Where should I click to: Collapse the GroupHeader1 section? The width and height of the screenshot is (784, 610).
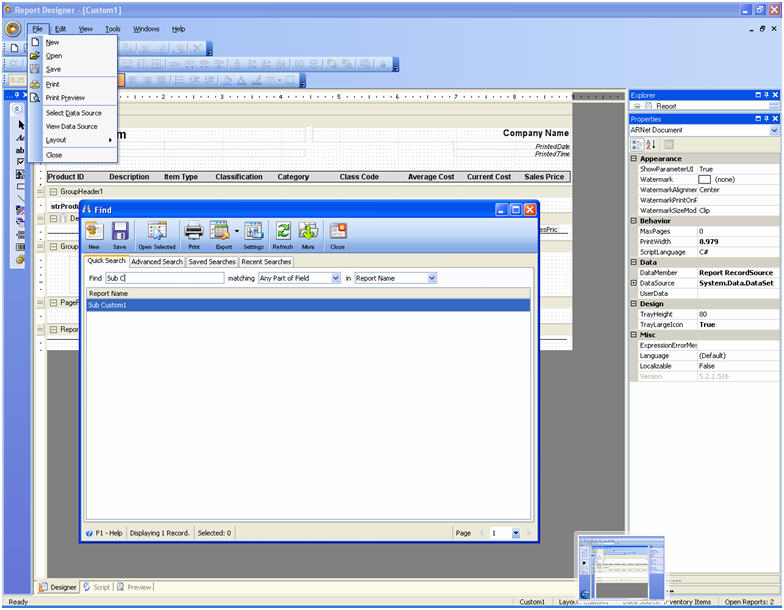click(x=53, y=191)
